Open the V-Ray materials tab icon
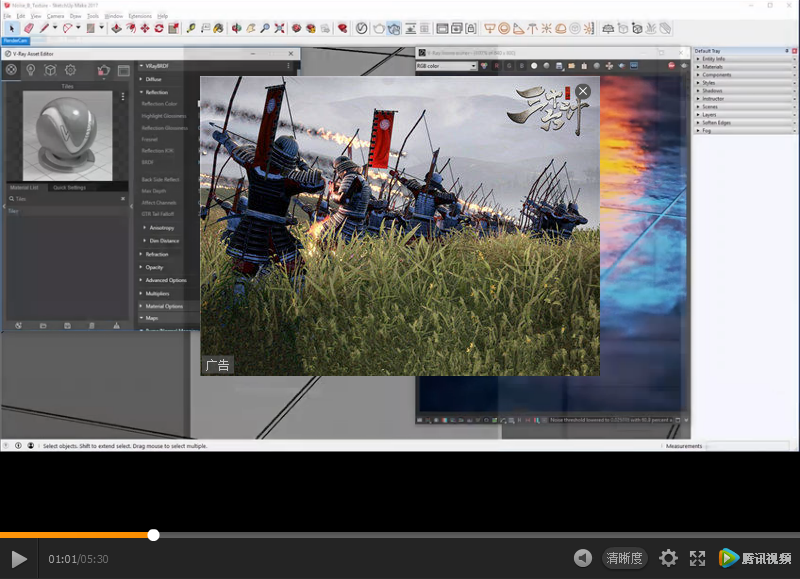Viewport: 800px width, 579px height. pyautogui.click(x=11, y=70)
